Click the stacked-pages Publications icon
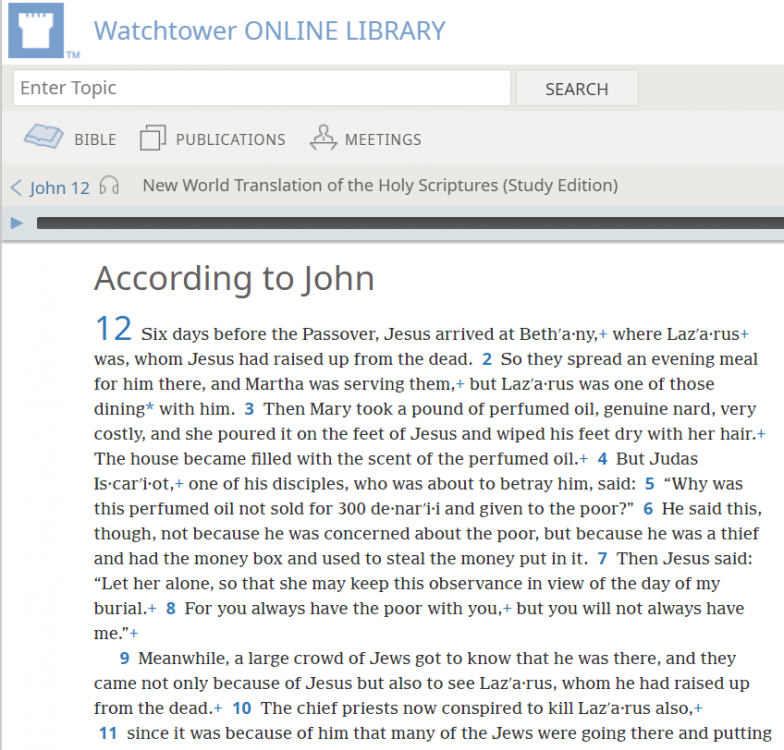784x750 pixels. click(x=152, y=138)
